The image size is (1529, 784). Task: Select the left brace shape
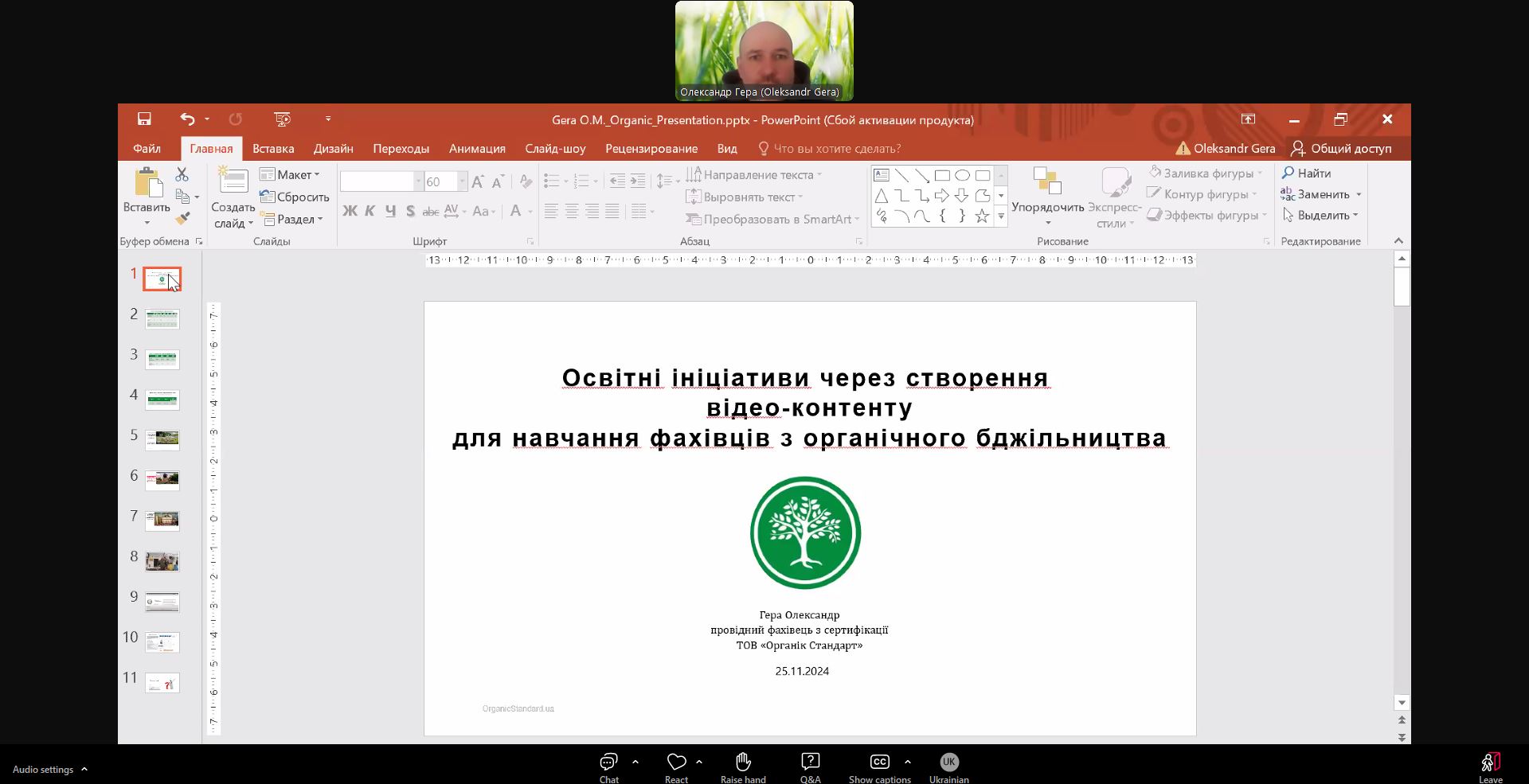click(x=942, y=216)
